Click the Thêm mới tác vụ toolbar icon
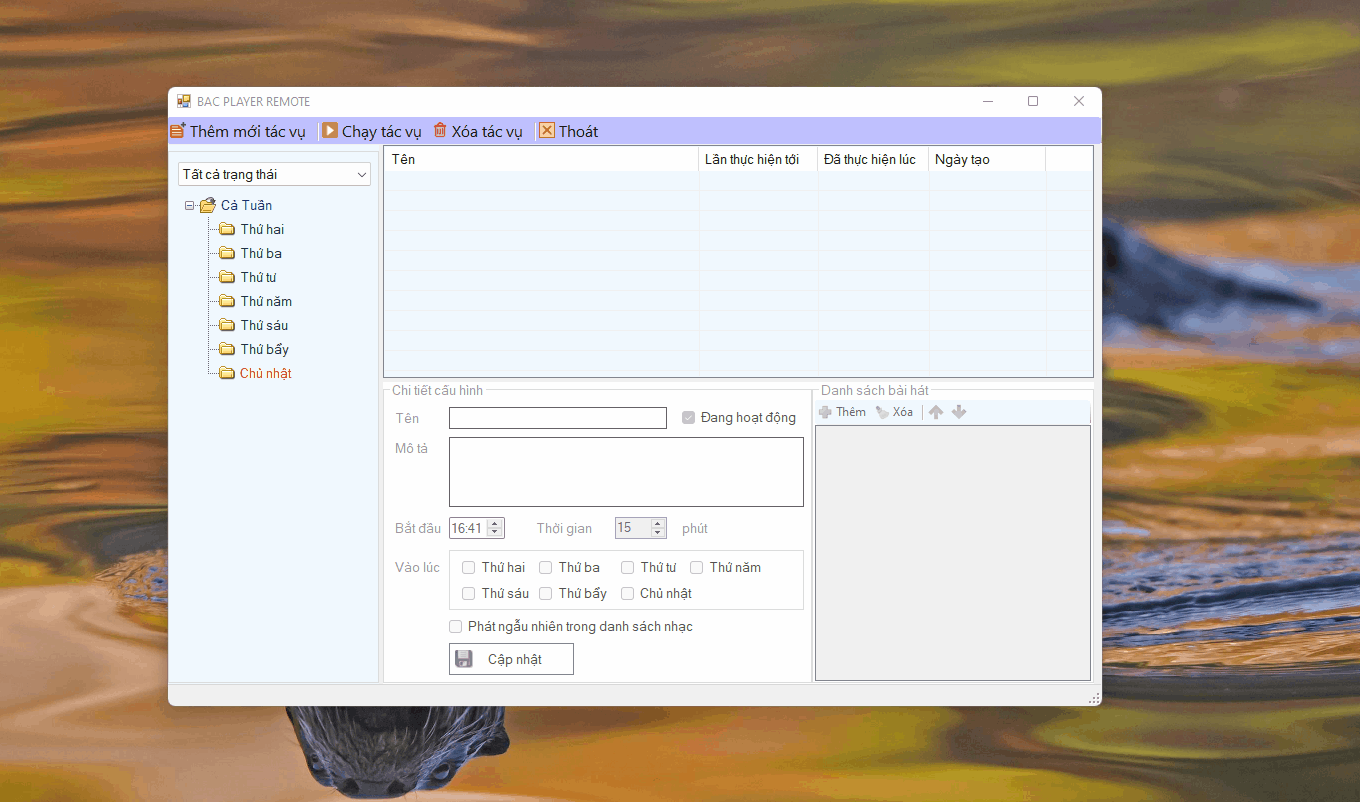1360x802 pixels. (178, 131)
